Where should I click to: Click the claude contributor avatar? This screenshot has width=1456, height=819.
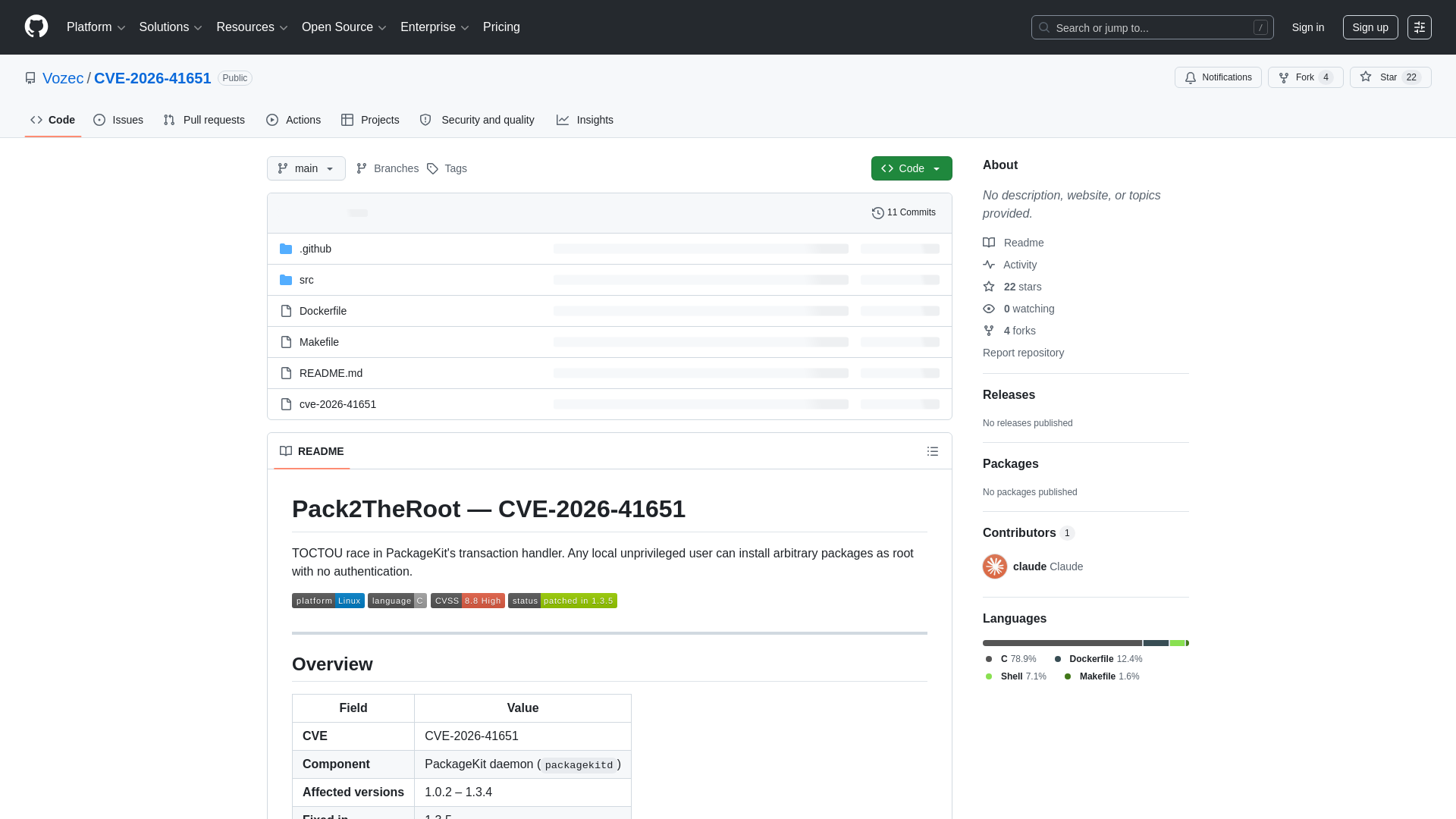coord(995,566)
